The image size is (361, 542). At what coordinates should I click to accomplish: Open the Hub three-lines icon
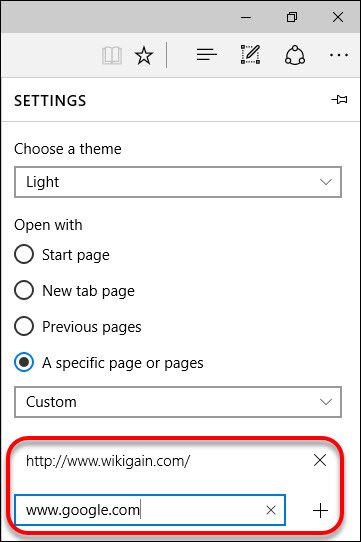(x=206, y=55)
